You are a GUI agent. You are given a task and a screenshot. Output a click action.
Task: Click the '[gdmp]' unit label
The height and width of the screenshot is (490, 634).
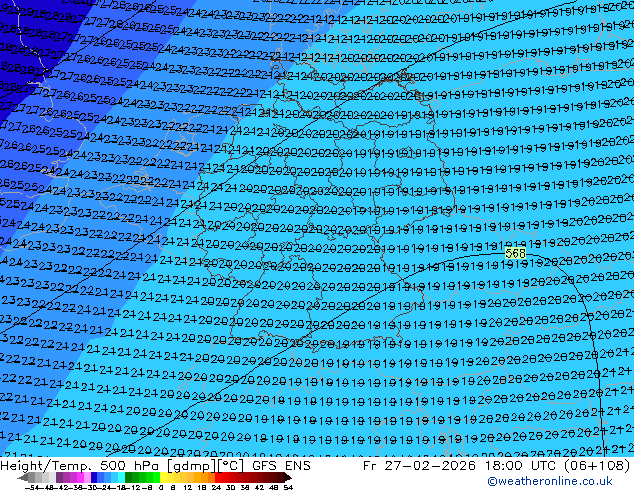[192, 466]
